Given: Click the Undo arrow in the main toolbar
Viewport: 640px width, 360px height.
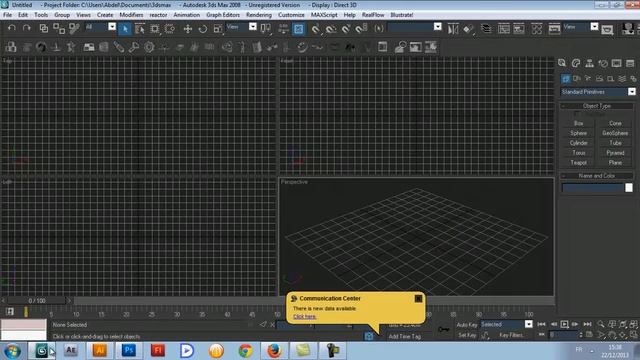Looking at the screenshot, I should coord(11,28).
